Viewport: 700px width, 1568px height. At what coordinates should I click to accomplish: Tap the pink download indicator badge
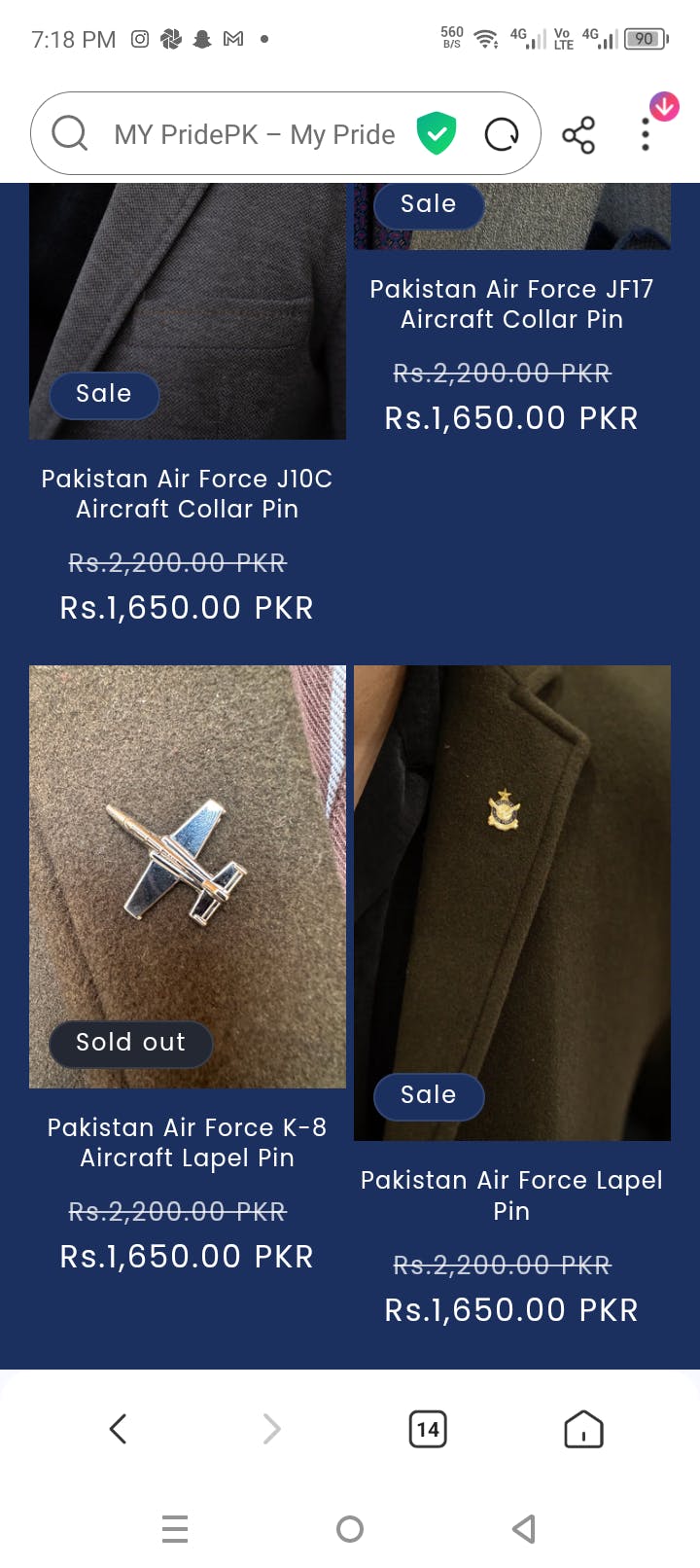[x=665, y=106]
